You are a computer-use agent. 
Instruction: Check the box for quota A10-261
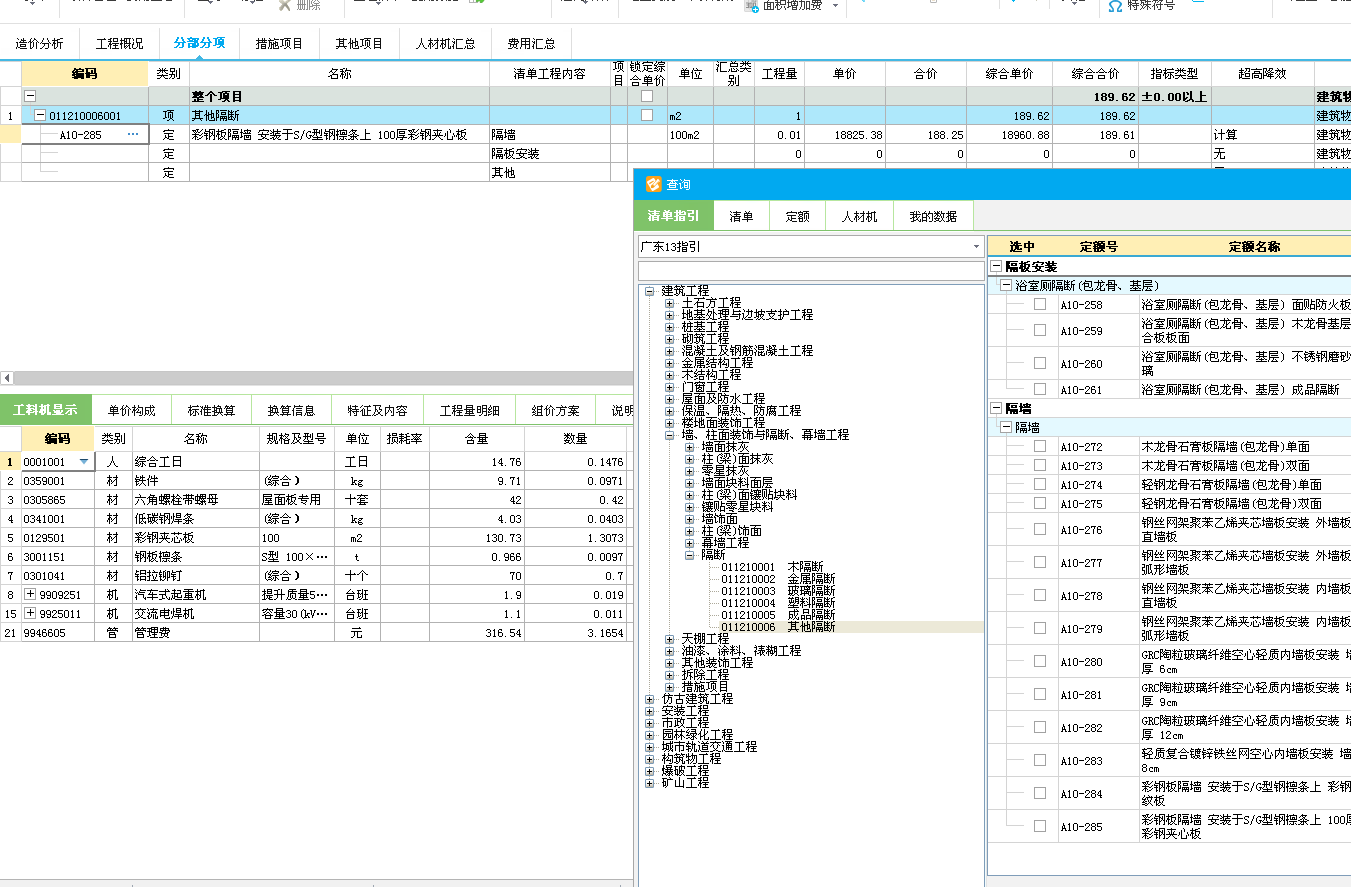1040,389
